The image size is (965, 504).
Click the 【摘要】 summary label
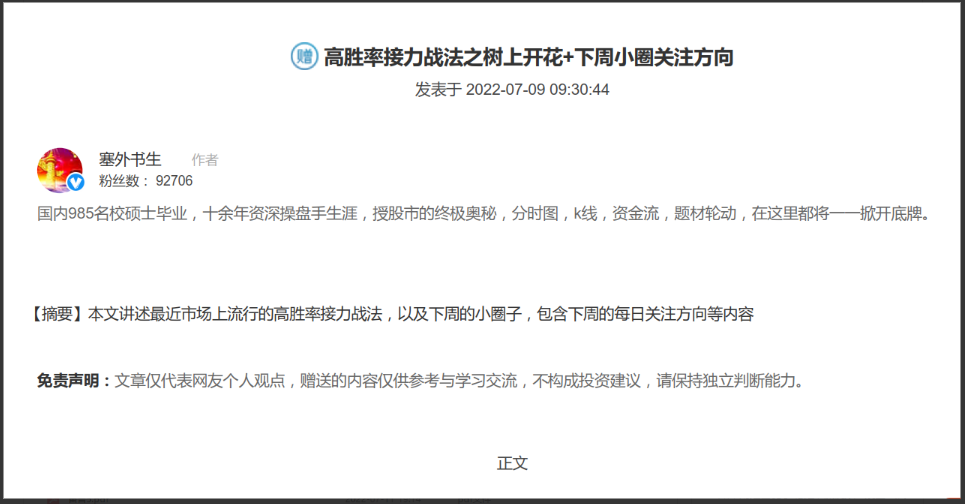coord(57,314)
